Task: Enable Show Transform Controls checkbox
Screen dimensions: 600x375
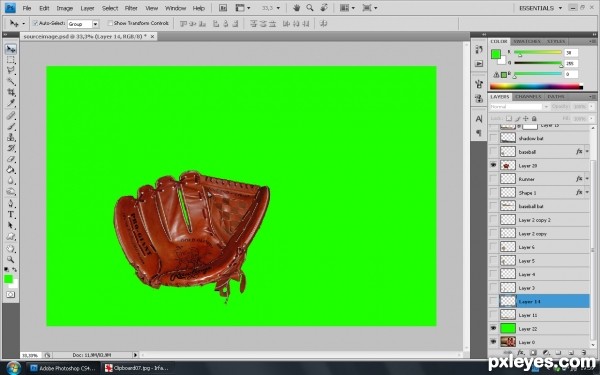Action: click(110, 23)
